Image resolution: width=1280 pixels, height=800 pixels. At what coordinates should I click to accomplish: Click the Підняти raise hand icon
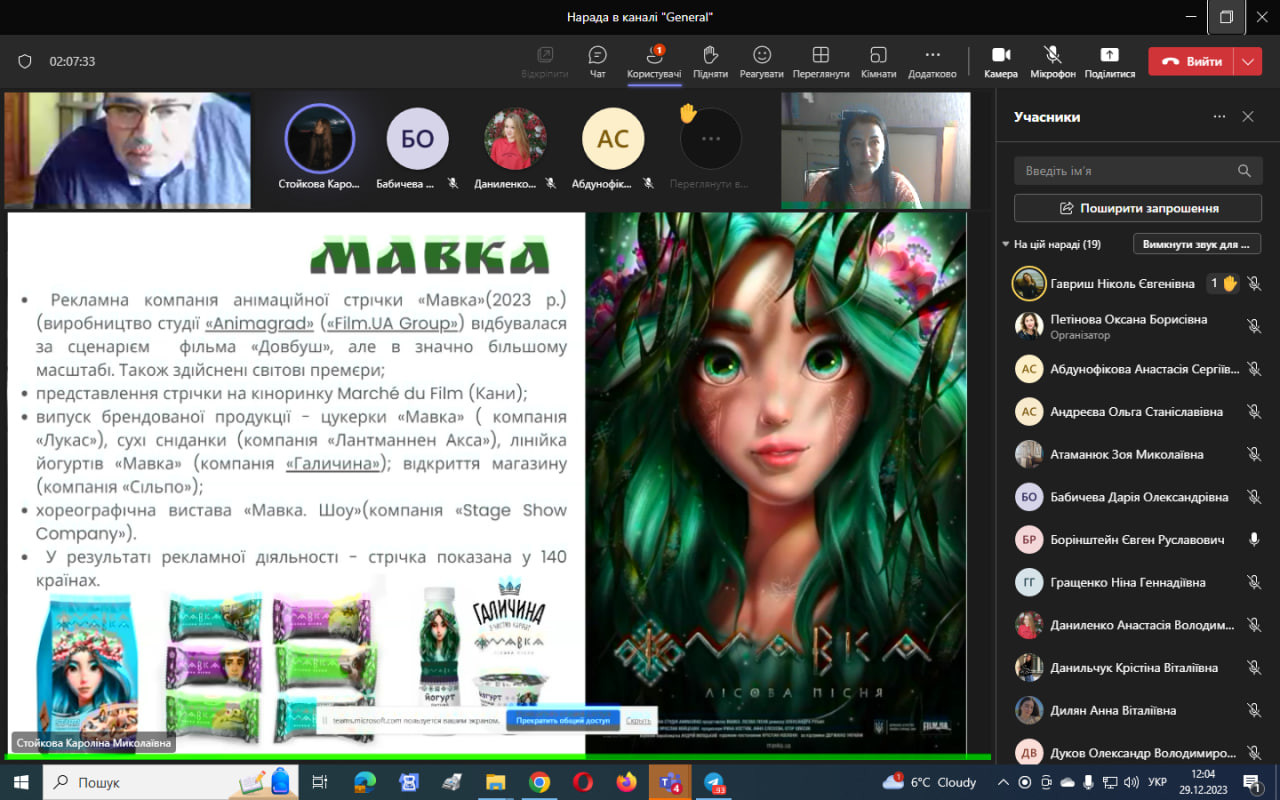710,61
